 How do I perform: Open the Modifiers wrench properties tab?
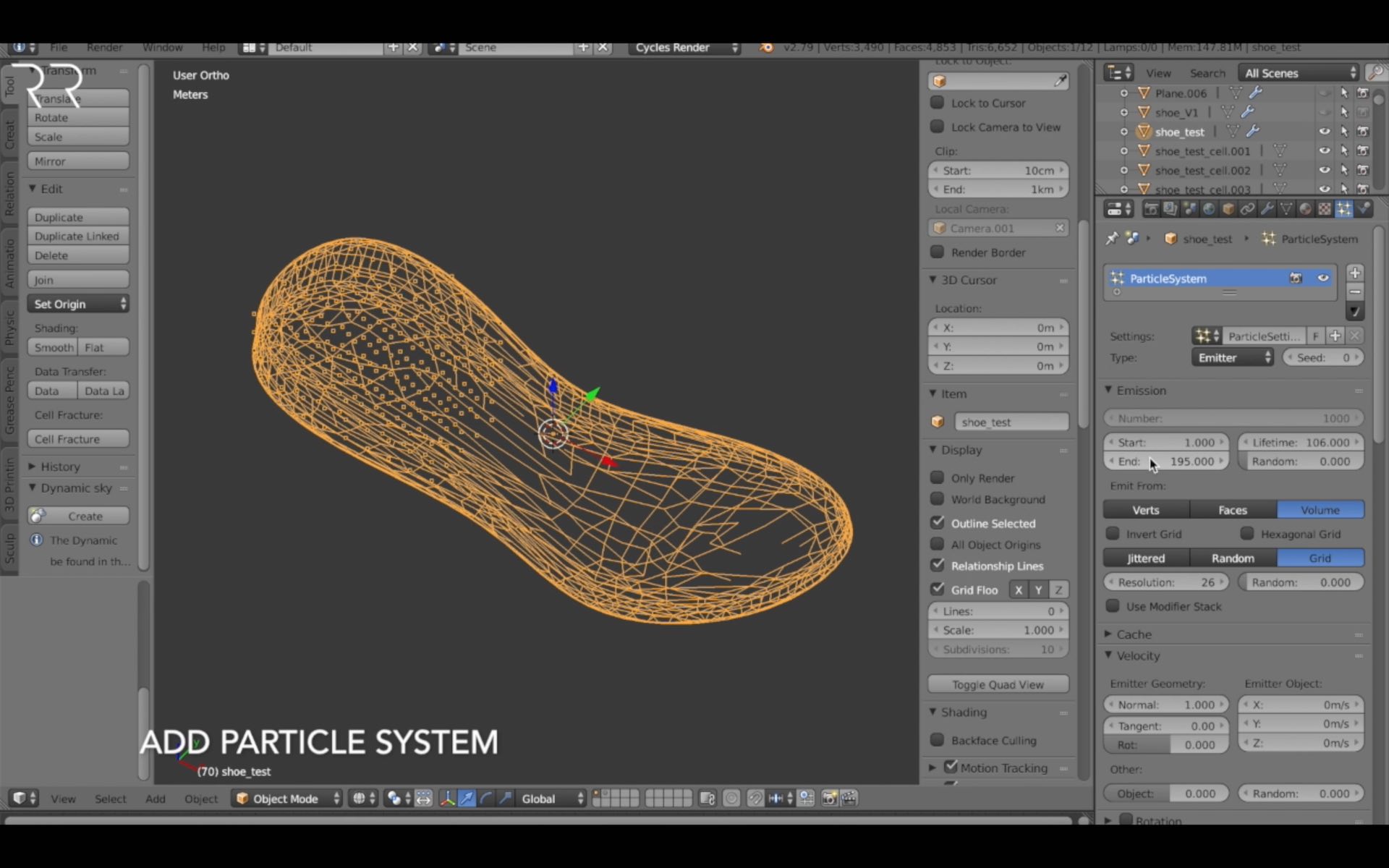pyautogui.click(x=1268, y=209)
